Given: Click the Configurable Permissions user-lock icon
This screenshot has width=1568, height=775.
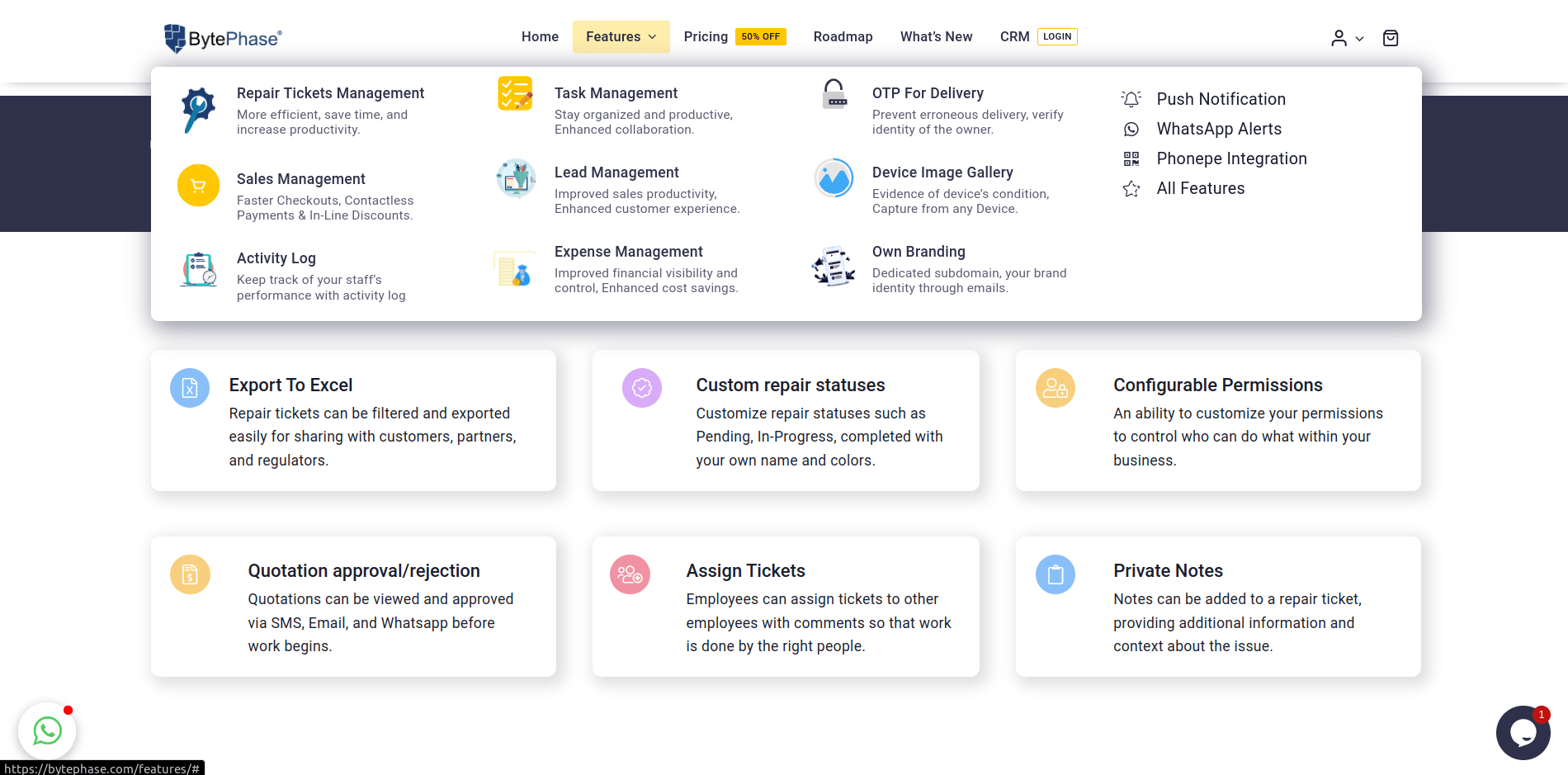Looking at the screenshot, I should point(1056,388).
